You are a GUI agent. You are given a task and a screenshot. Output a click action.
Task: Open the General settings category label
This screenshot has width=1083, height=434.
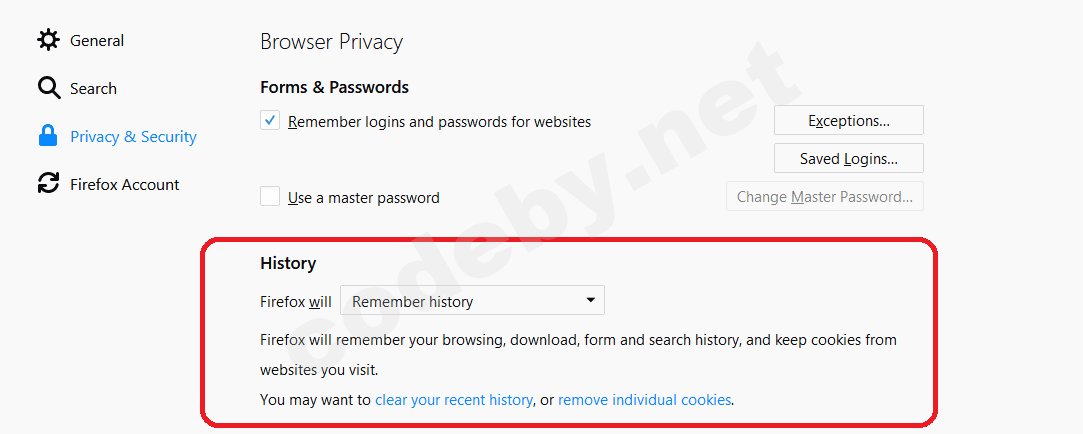(97, 41)
